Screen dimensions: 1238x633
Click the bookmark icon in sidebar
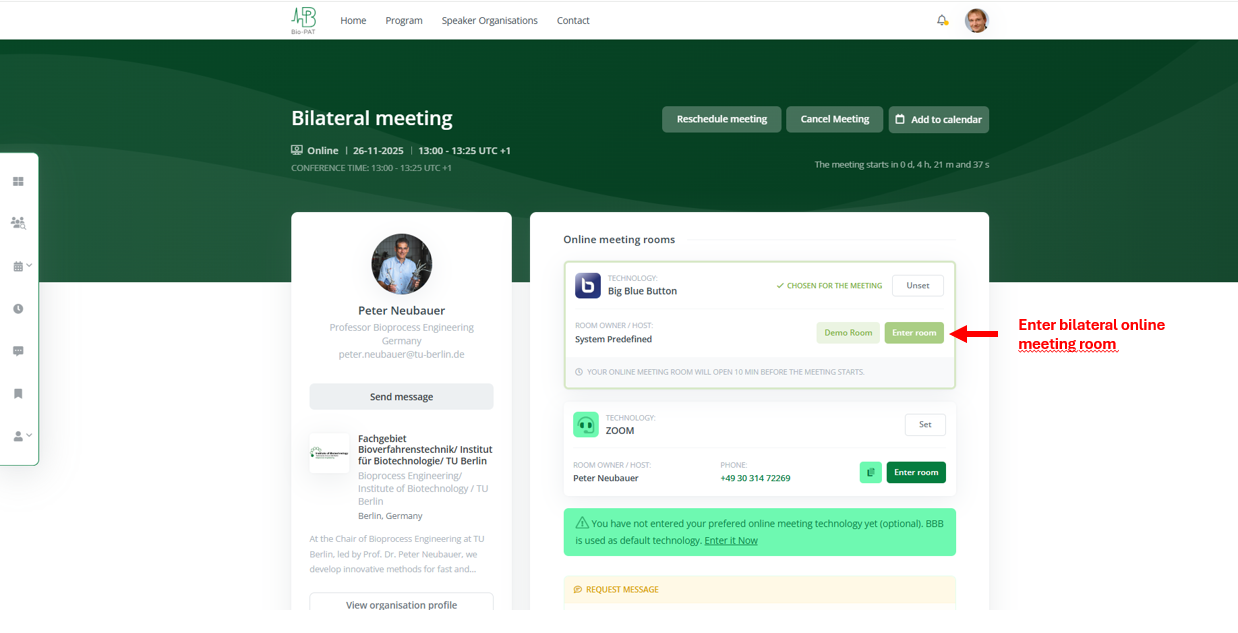pos(18,394)
